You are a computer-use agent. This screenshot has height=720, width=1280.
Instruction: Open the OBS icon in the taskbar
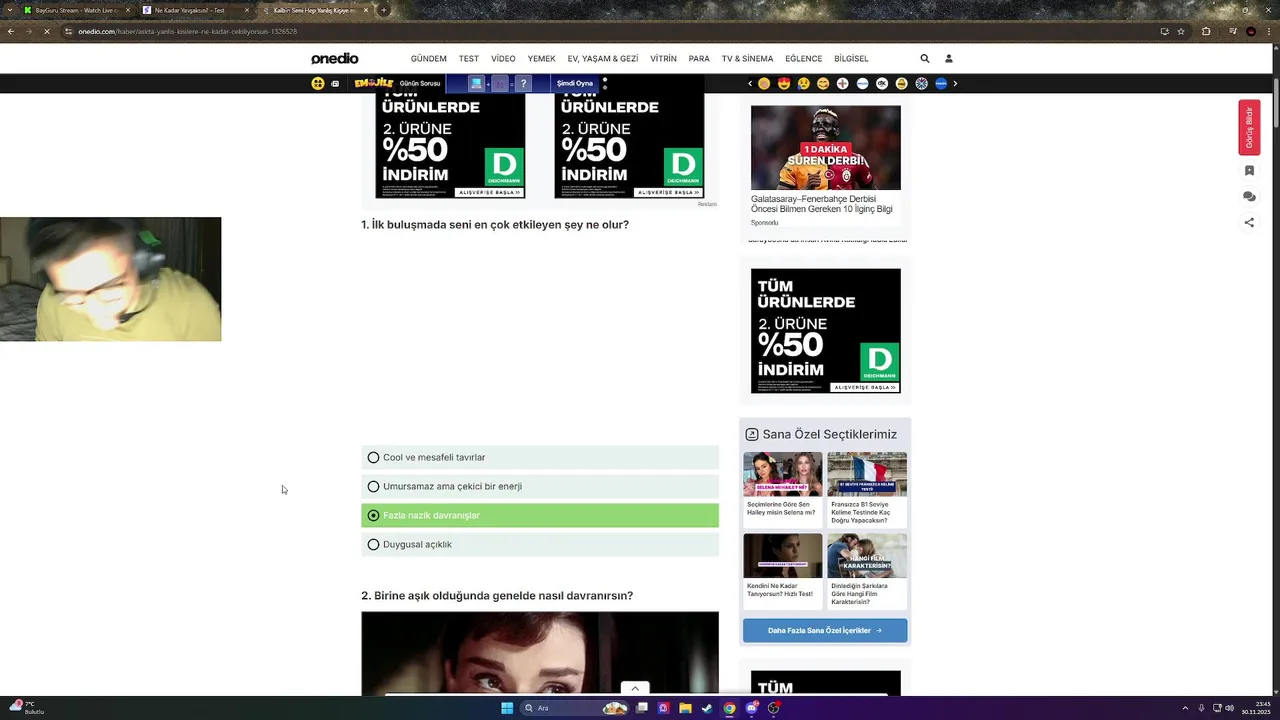pyautogui.click(x=773, y=708)
